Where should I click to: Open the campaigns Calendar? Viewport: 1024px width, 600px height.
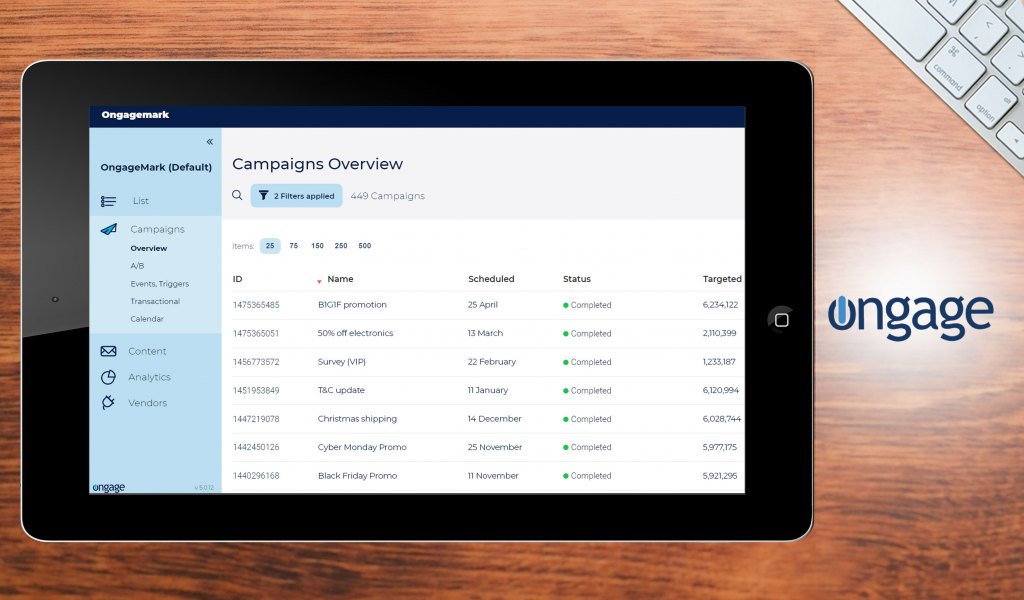click(147, 319)
